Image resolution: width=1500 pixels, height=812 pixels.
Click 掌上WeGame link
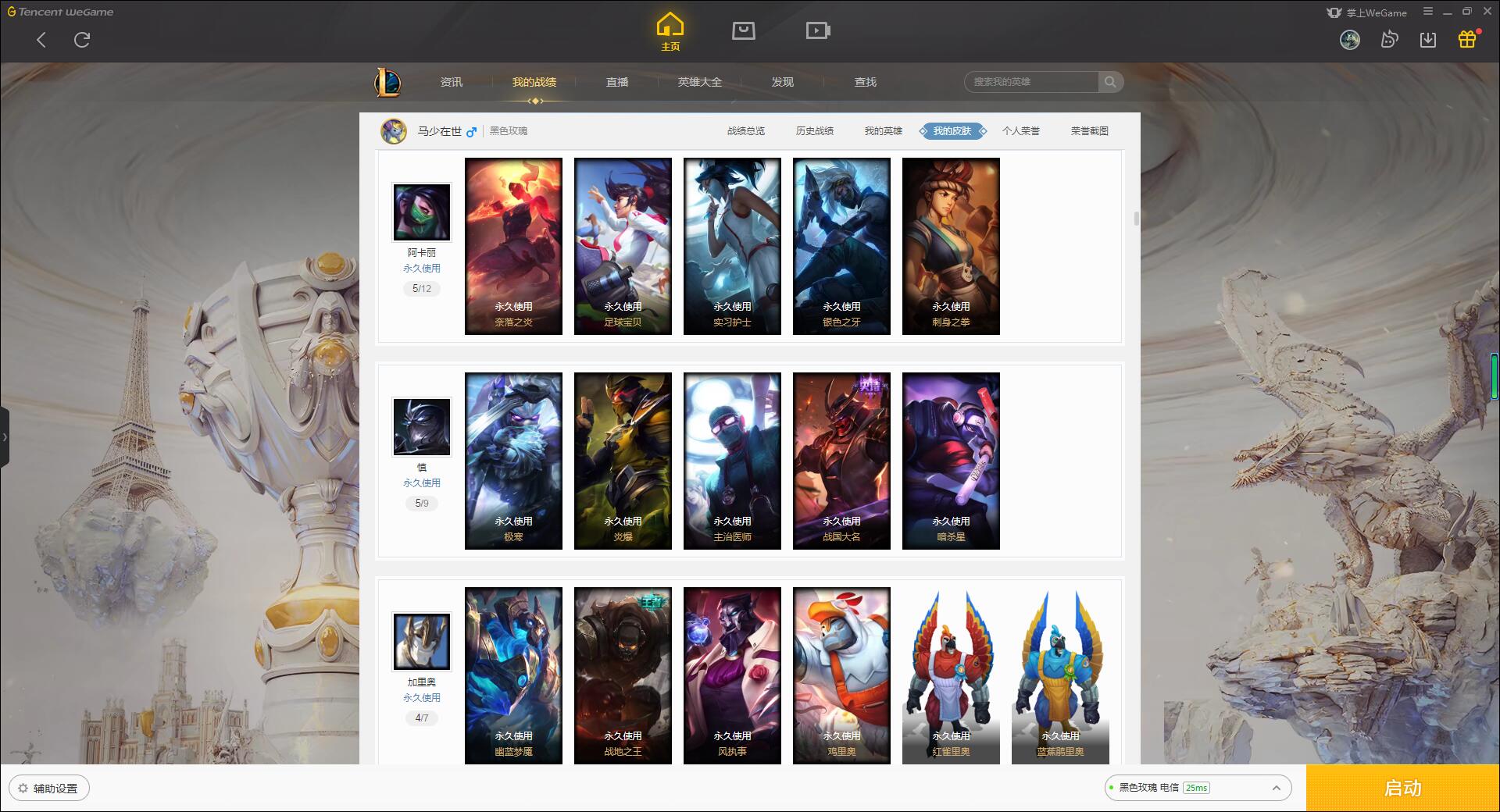point(1367,12)
